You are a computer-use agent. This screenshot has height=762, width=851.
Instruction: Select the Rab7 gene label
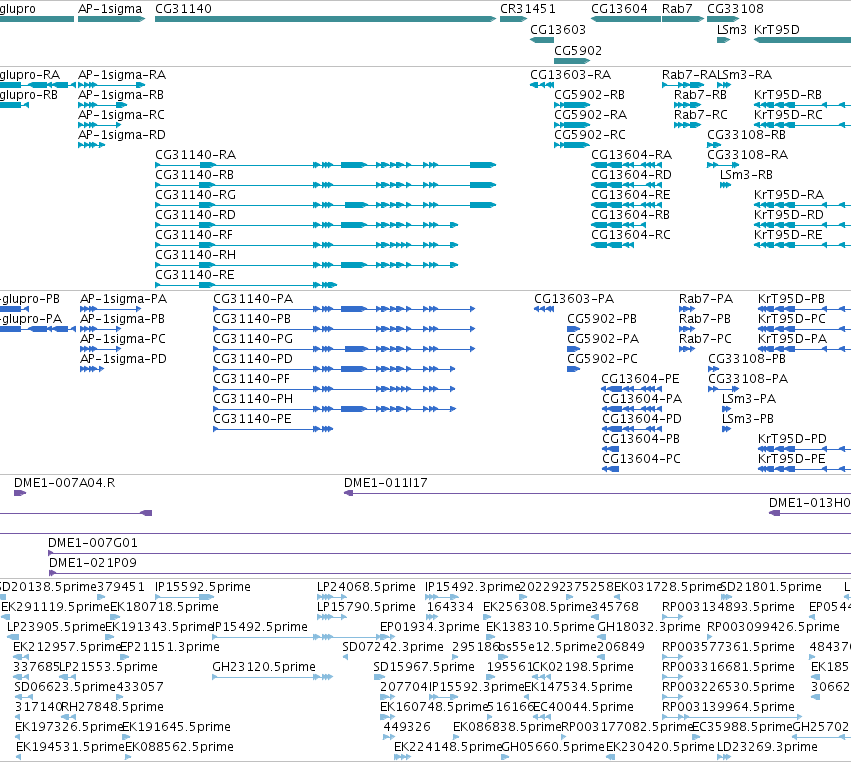click(x=677, y=9)
